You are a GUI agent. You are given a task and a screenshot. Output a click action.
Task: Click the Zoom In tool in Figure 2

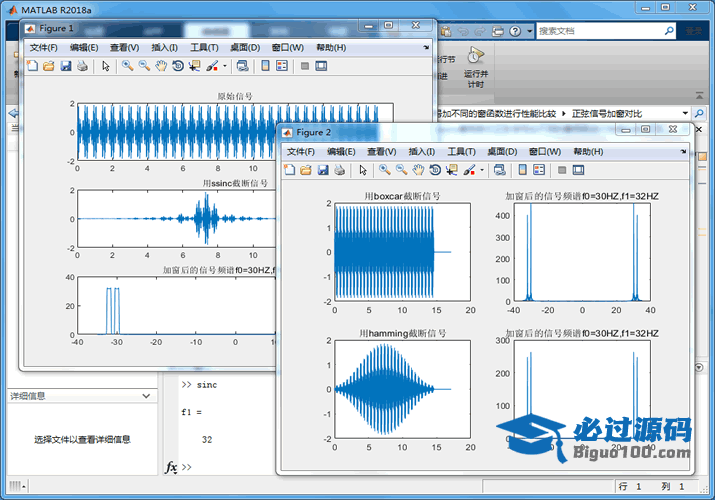point(384,170)
